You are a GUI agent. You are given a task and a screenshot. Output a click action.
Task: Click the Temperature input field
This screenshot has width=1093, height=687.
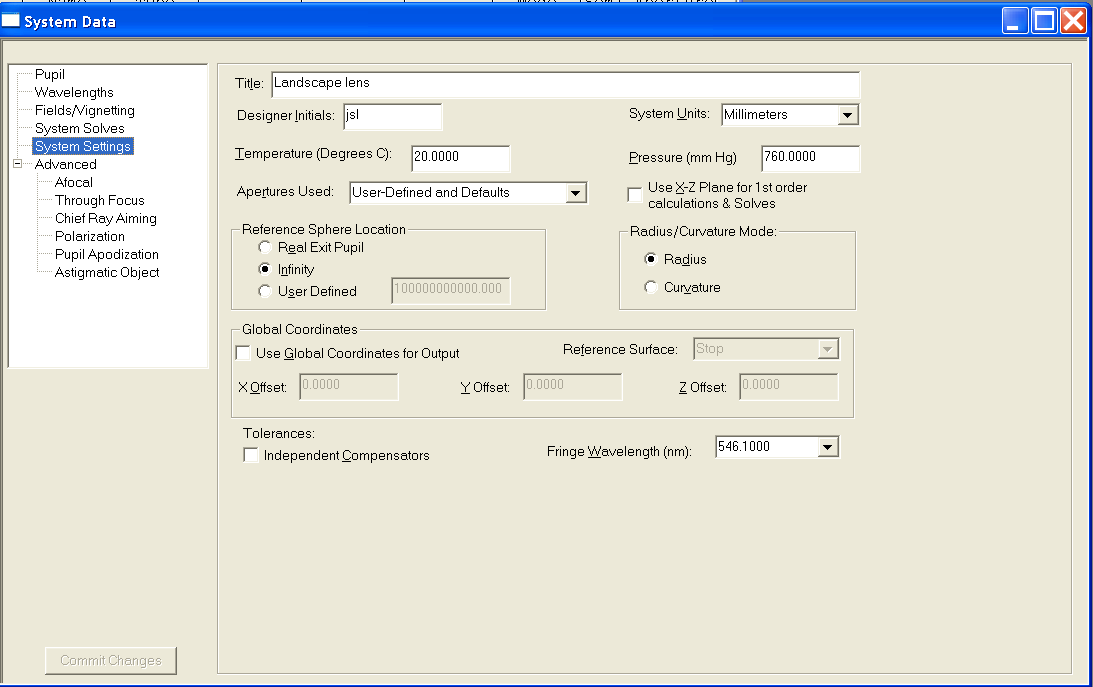[459, 158]
